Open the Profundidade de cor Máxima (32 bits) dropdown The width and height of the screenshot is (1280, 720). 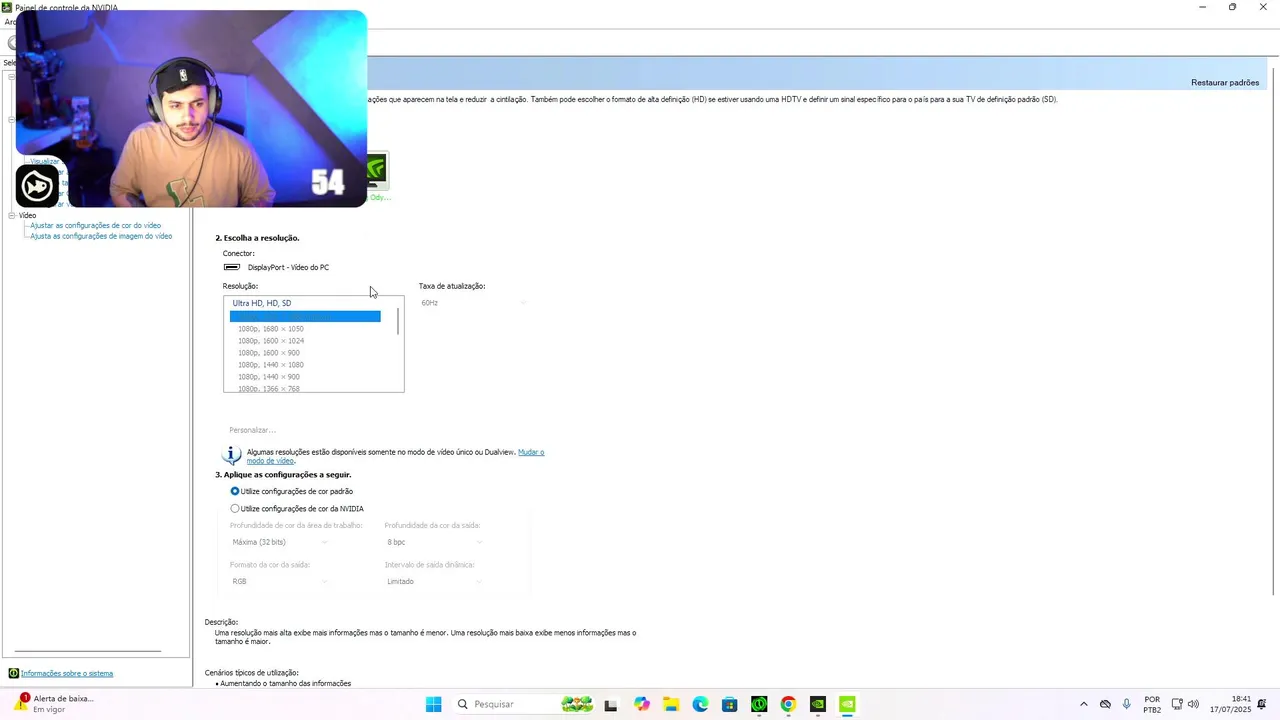tap(279, 542)
